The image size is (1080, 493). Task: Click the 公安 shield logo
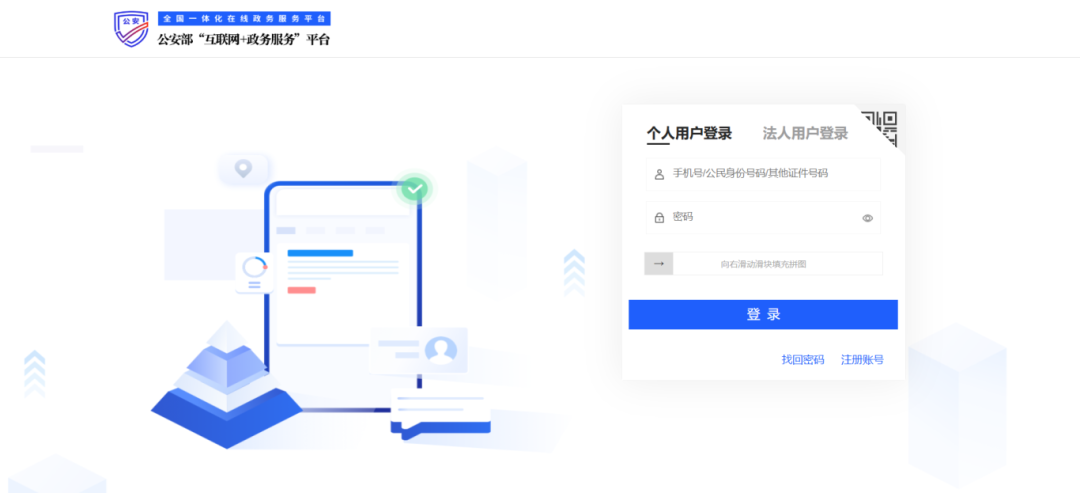tap(131, 29)
